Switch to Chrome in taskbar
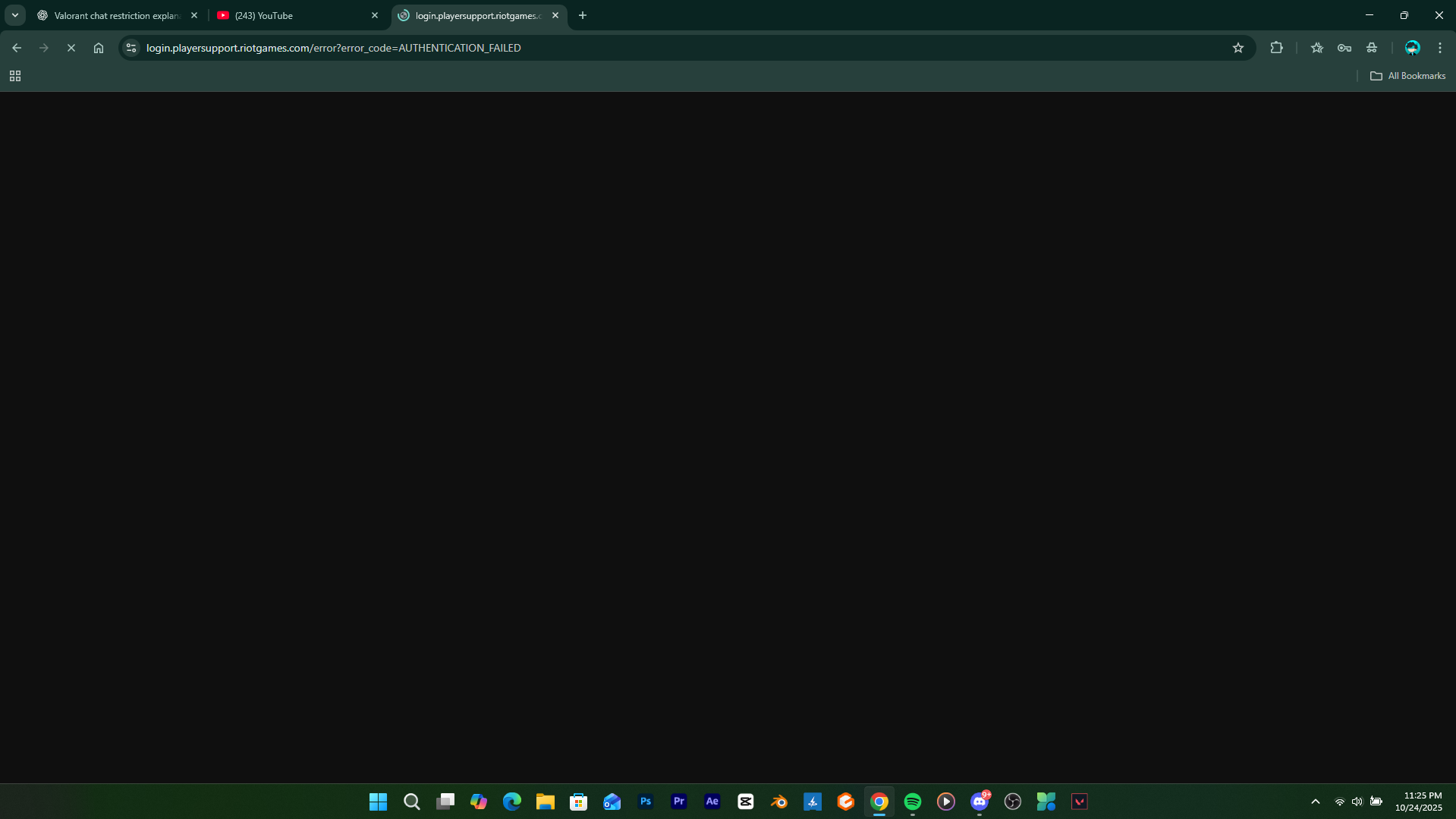The image size is (1456, 819). click(879, 802)
